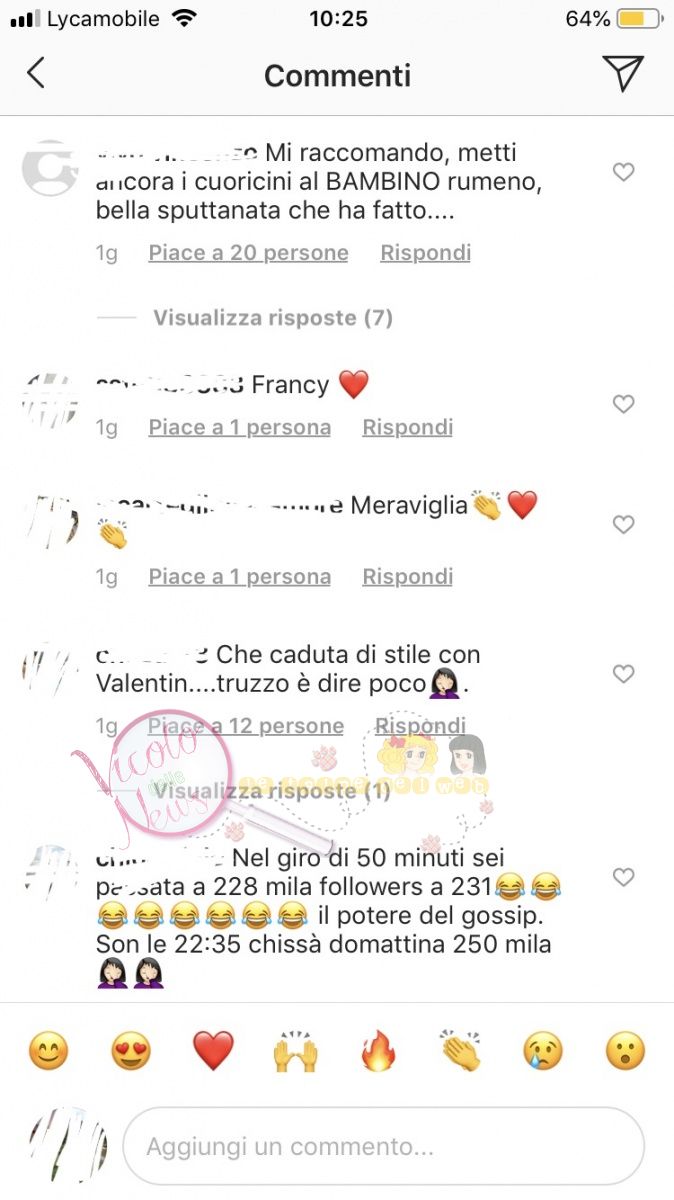This screenshot has width=674, height=1200.
Task: Insert the raised hands emoji
Action: click(x=296, y=1052)
